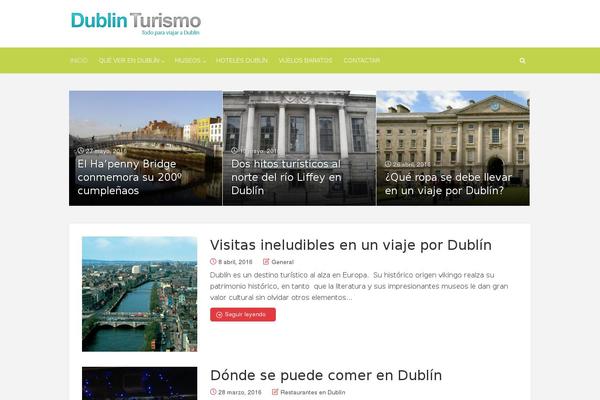Expand the Qué ver en Dublín menu
Image resolution: width=600 pixels, height=400 pixels.
(131, 60)
